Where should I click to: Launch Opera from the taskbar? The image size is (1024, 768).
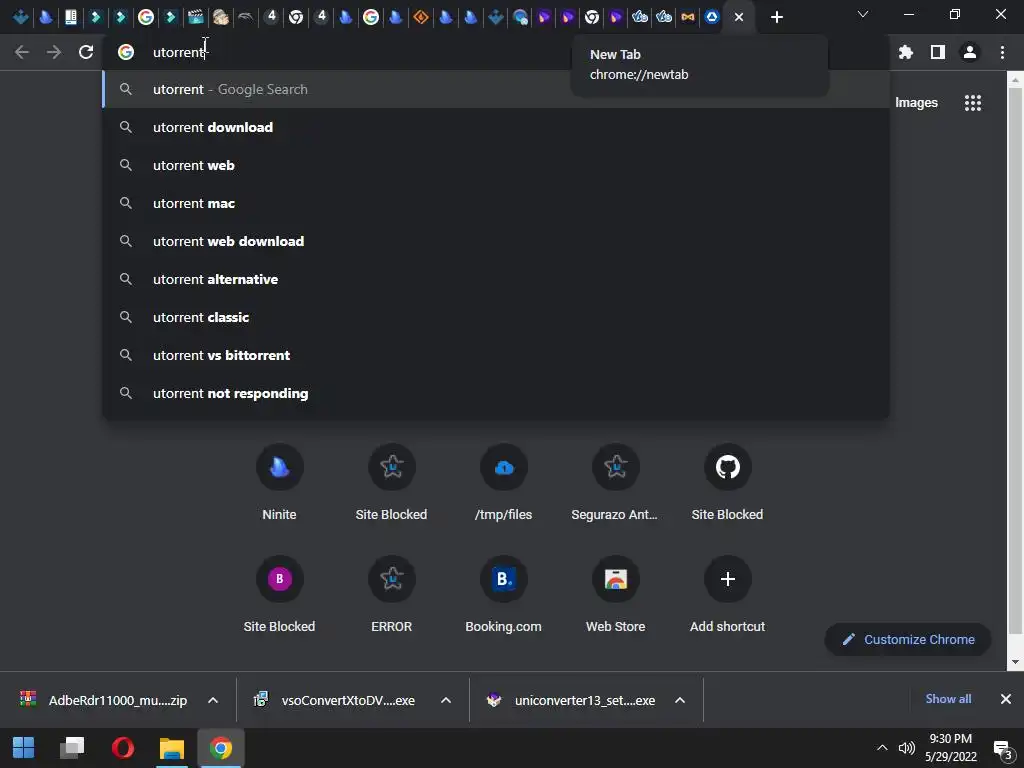[122, 748]
